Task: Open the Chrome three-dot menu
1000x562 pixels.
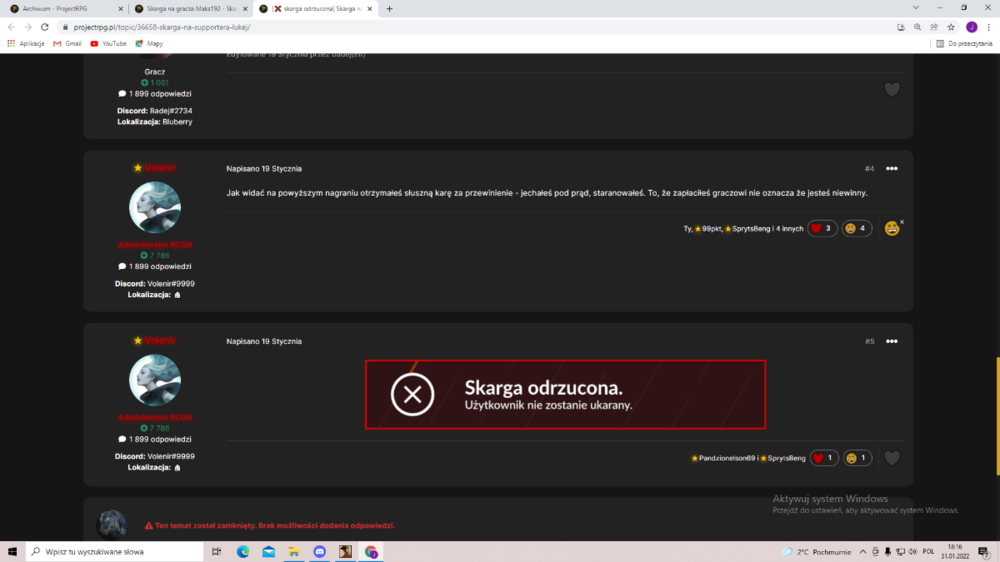Action: pos(989,27)
